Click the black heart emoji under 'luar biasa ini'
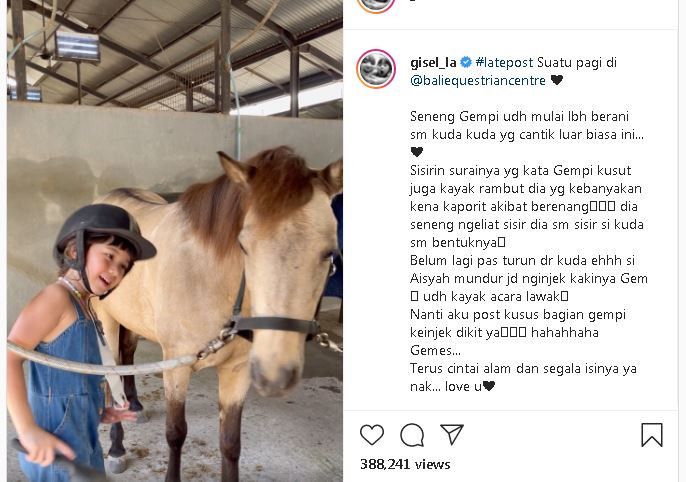 pos(417,152)
